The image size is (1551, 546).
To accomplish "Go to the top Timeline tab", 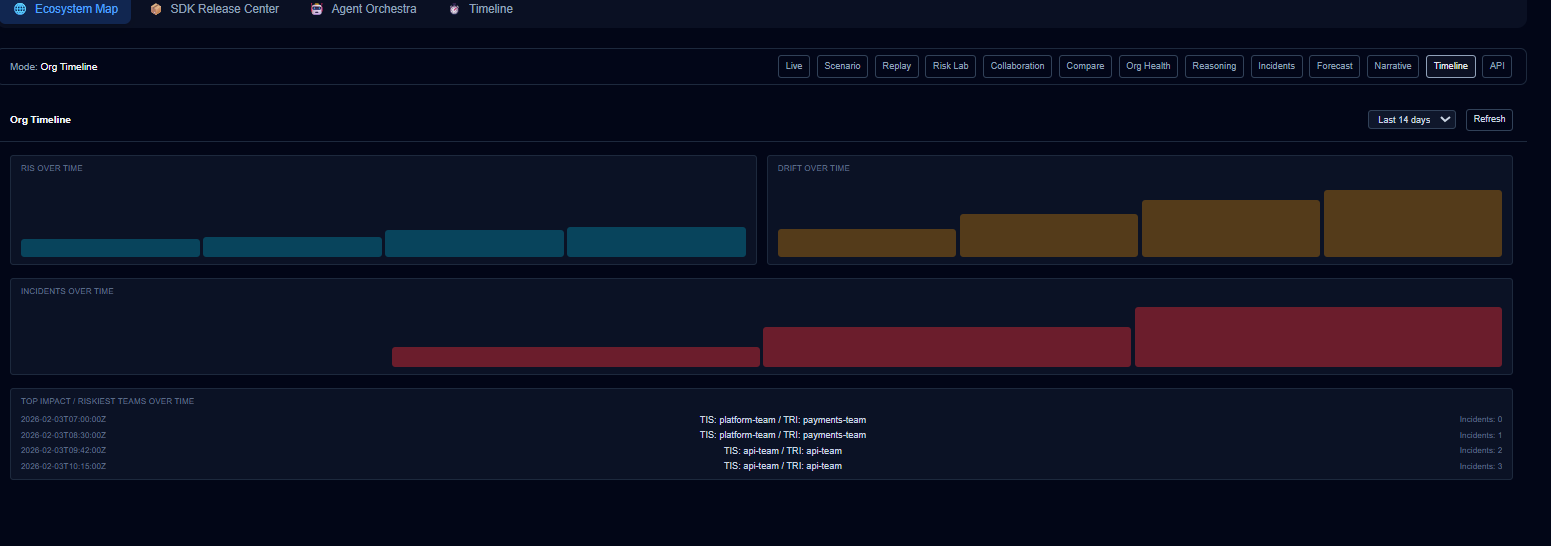I will click(x=481, y=9).
